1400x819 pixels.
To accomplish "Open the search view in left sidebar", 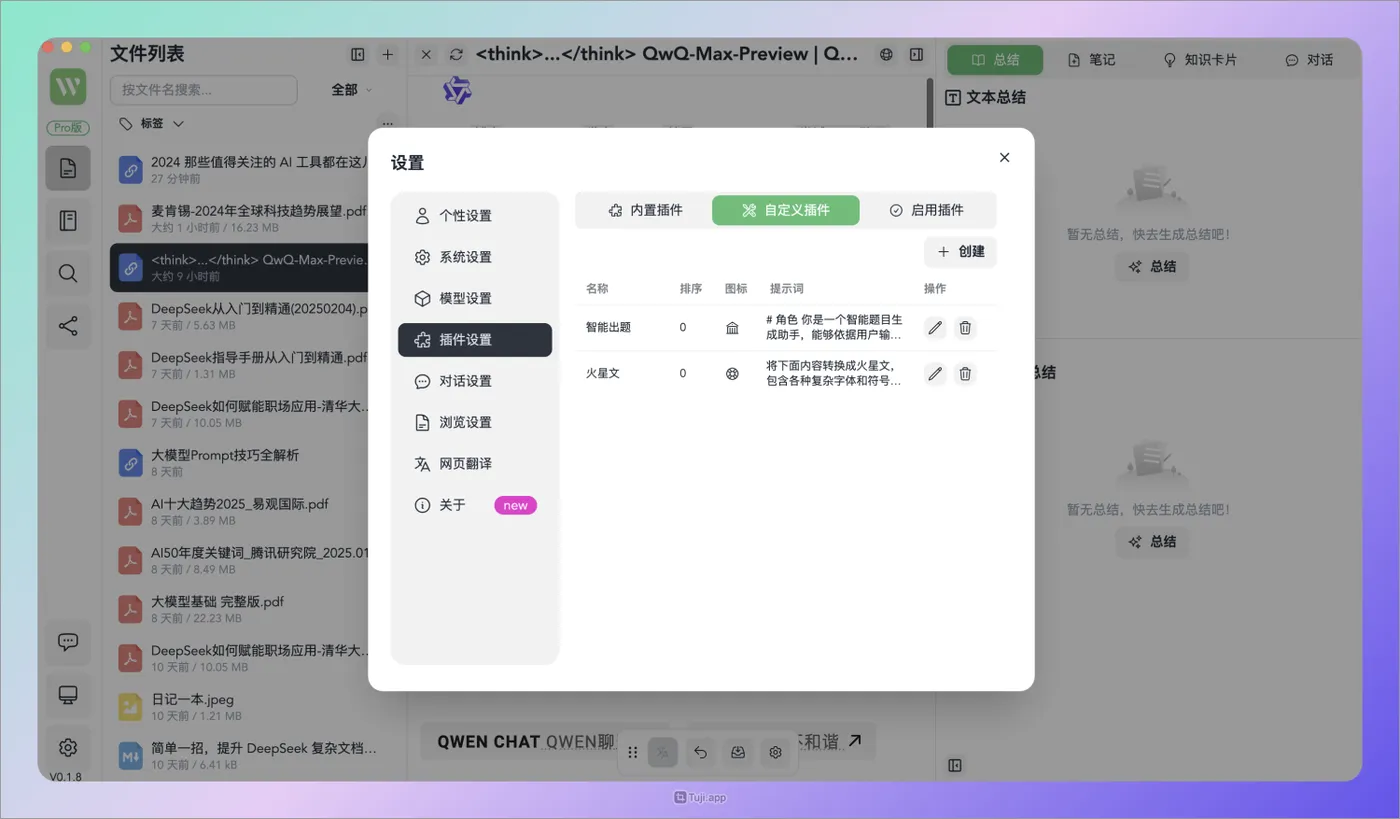I will point(68,273).
